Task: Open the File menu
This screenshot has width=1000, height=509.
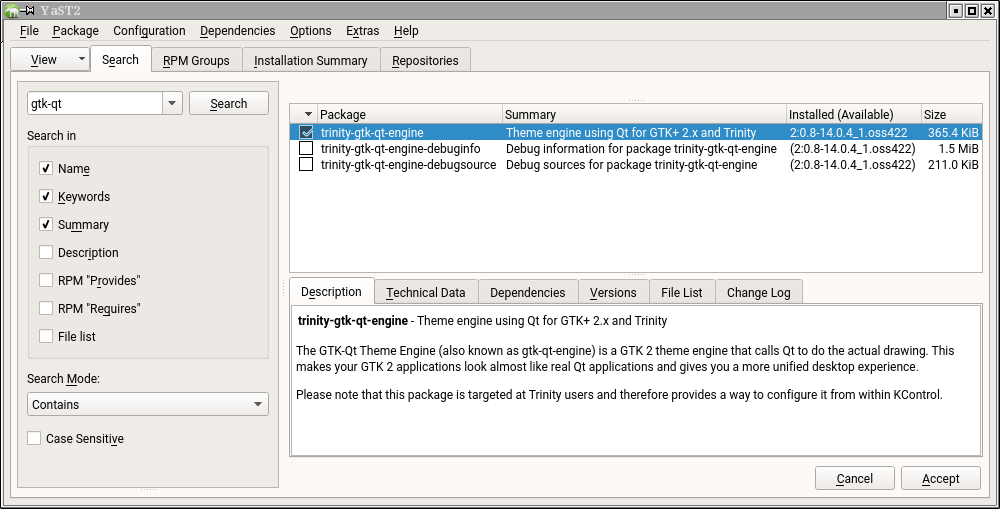Action: (x=29, y=31)
